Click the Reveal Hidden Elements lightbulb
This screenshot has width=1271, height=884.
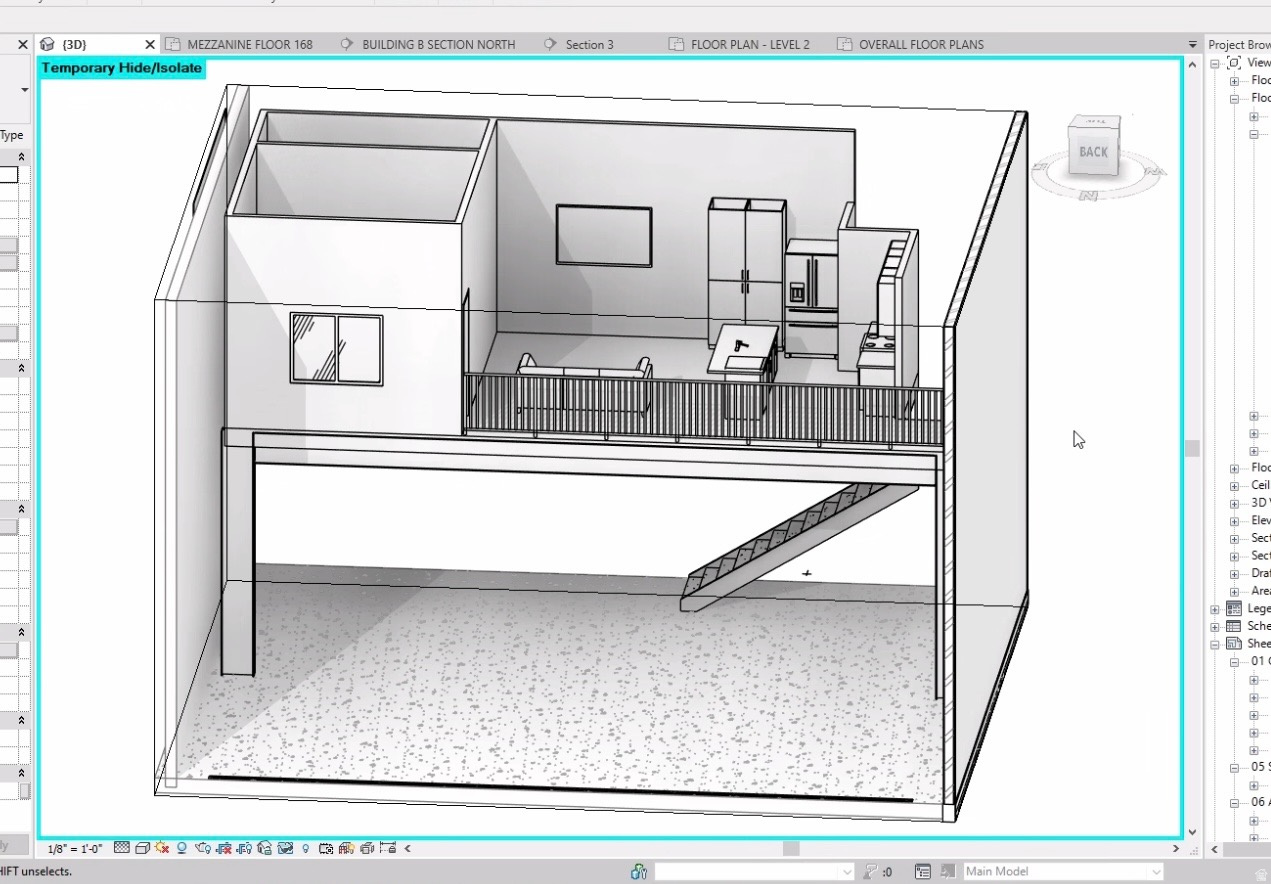305,847
